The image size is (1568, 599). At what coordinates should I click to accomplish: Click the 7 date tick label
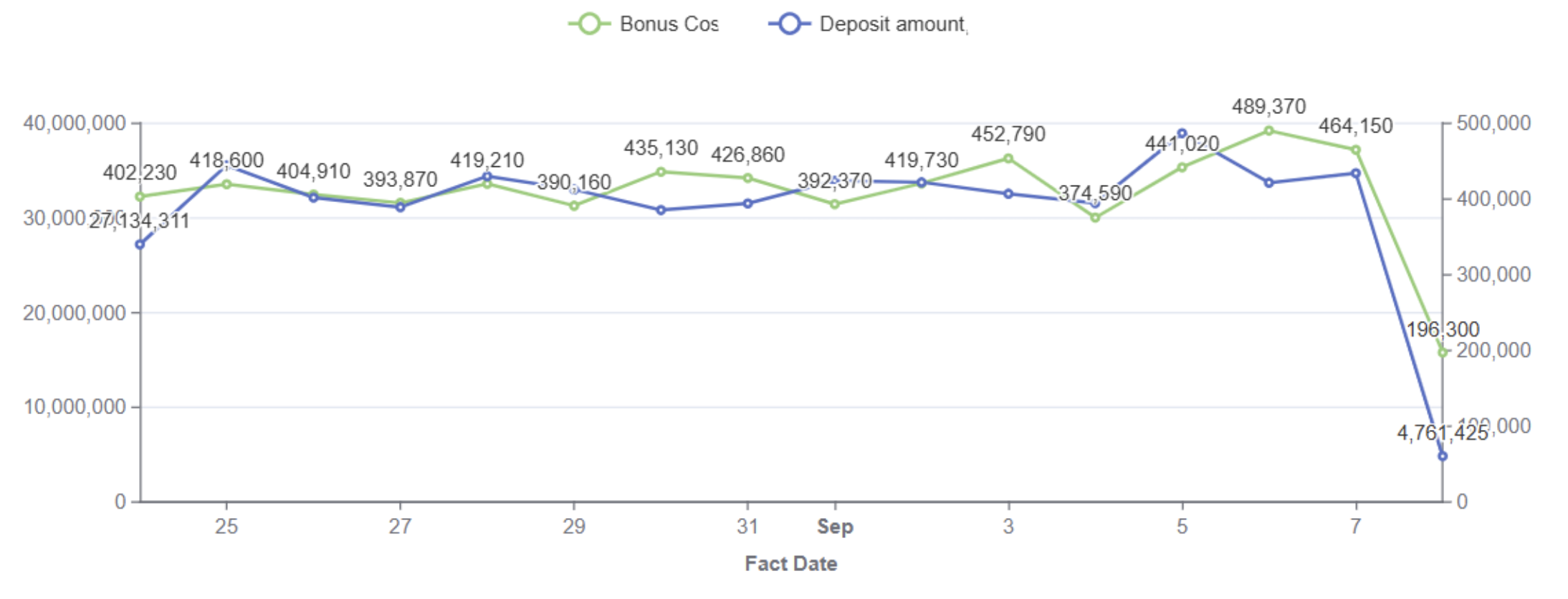pyautogui.click(x=1355, y=527)
